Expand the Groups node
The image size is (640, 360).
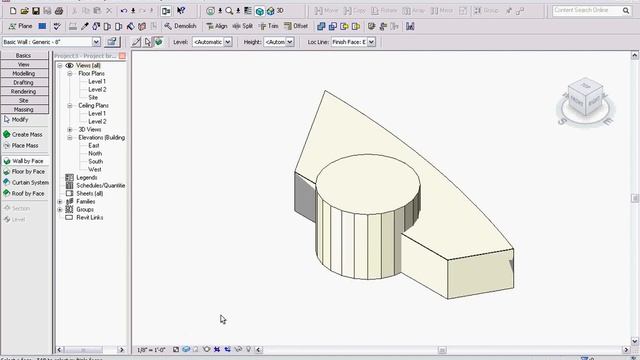[60, 209]
